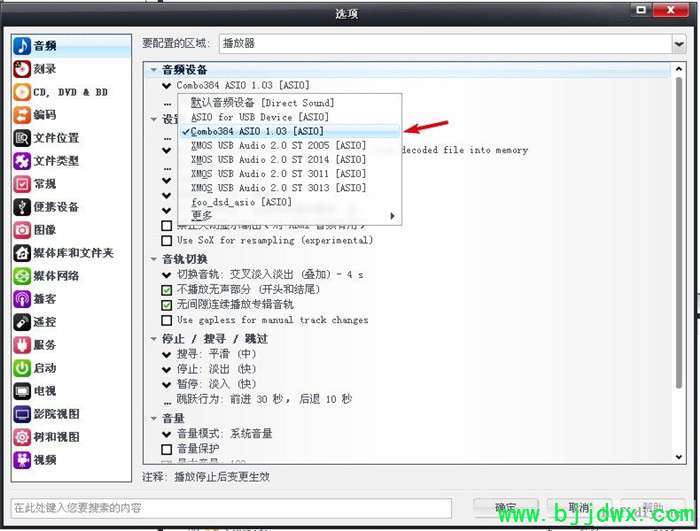Click the 常规 general settings icon
The image size is (700, 531).
click(x=22, y=184)
